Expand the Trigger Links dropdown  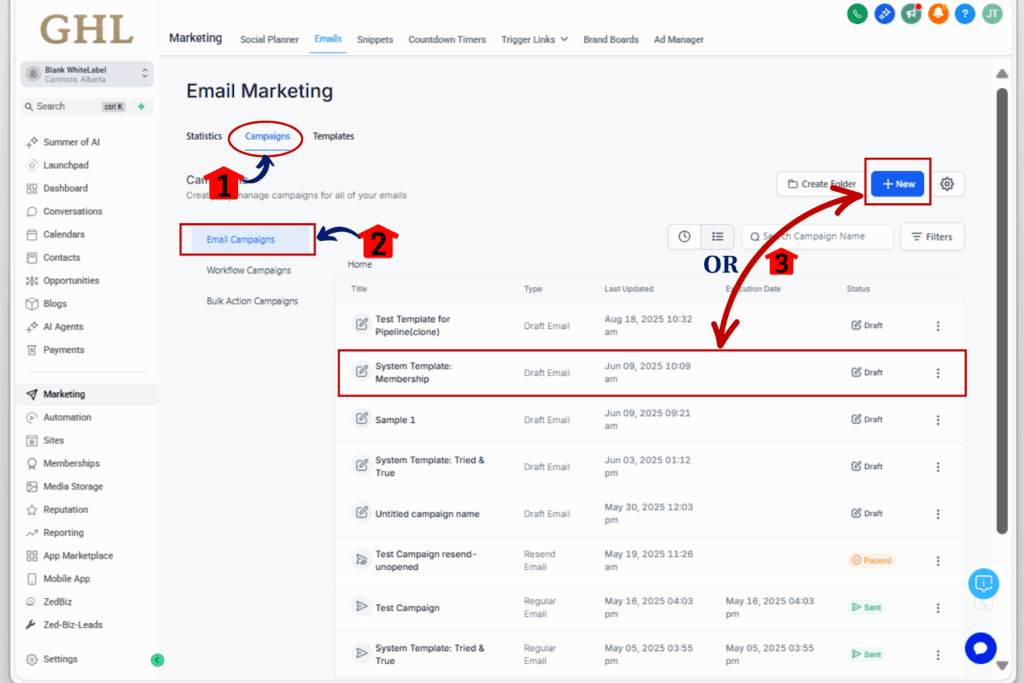click(534, 40)
